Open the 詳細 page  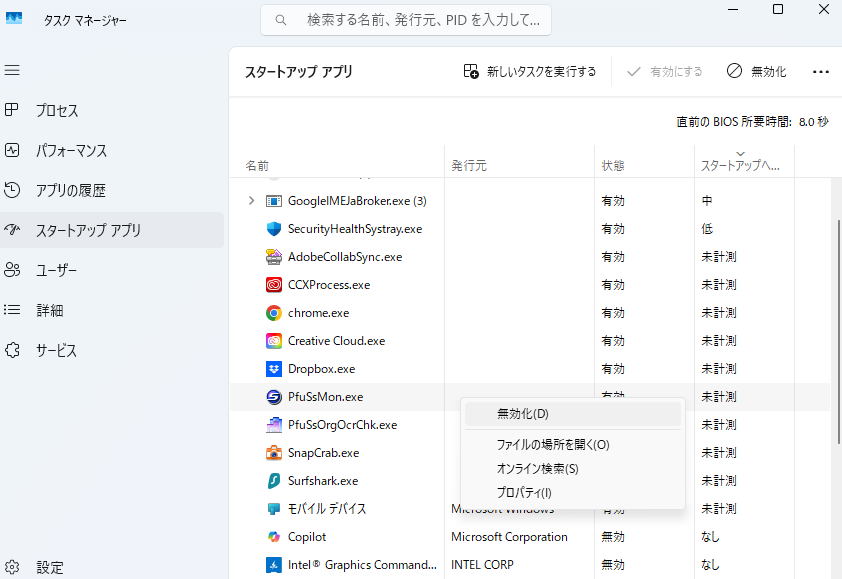[x=50, y=311]
